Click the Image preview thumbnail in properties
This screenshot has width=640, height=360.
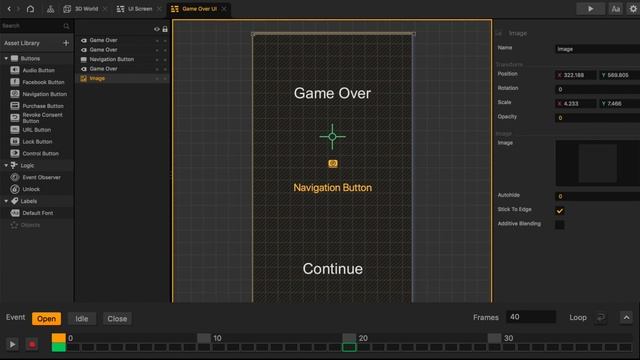(598, 163)
